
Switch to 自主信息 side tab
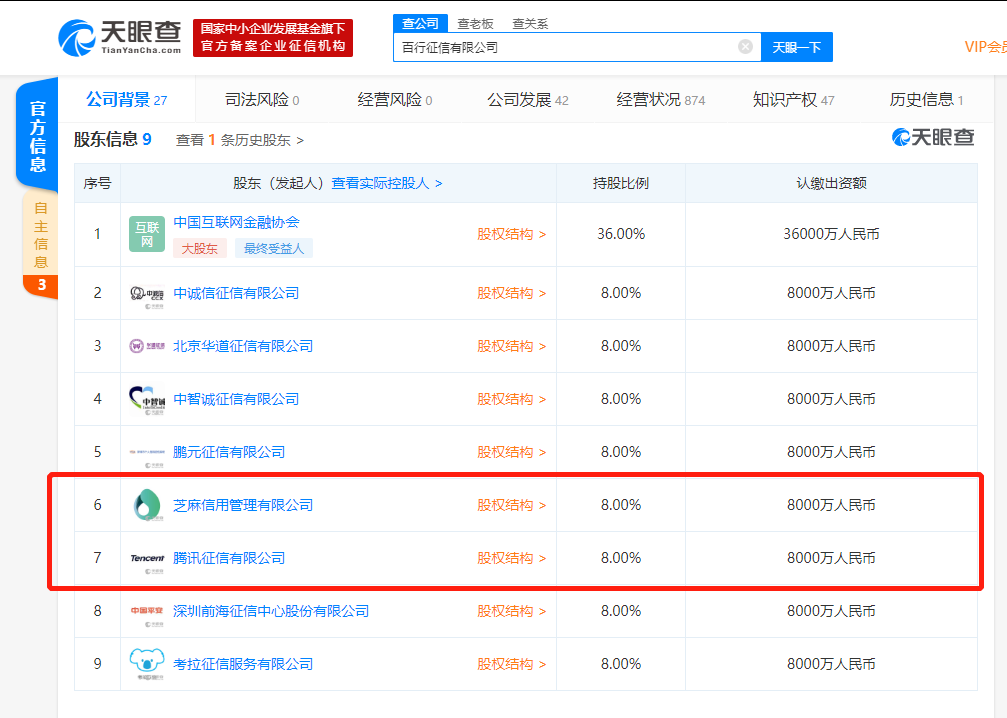[40, 243]
